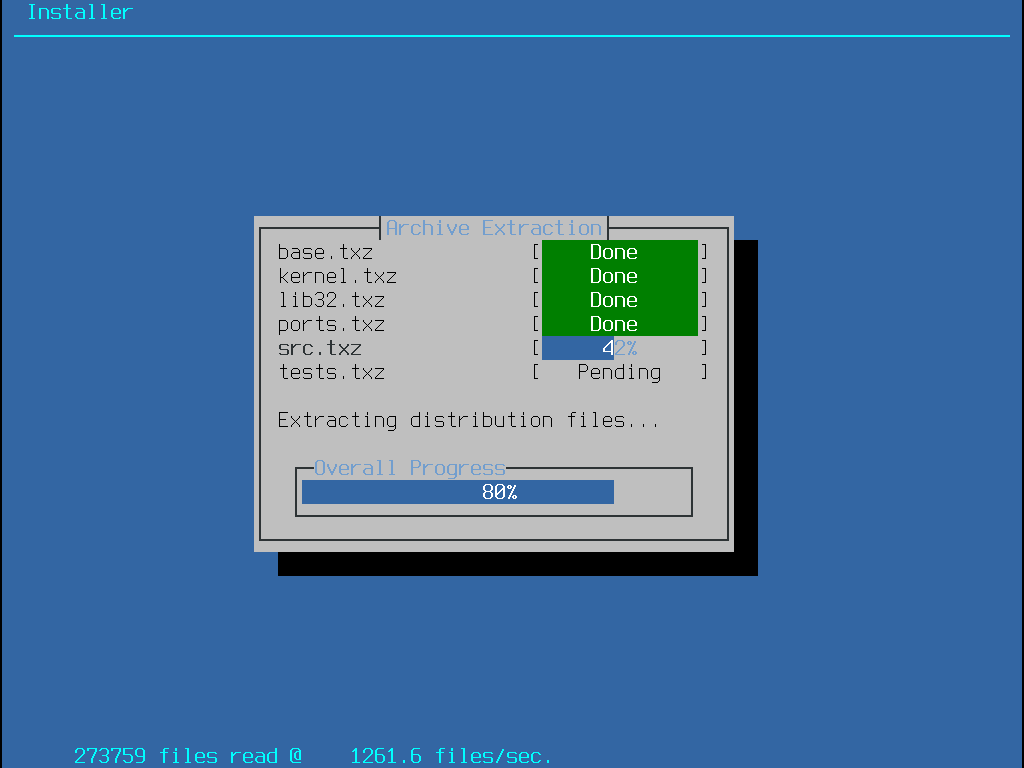Click the ports.txz Done status marker
Viewport: 1024px width, 768px height.
point(613,324)
